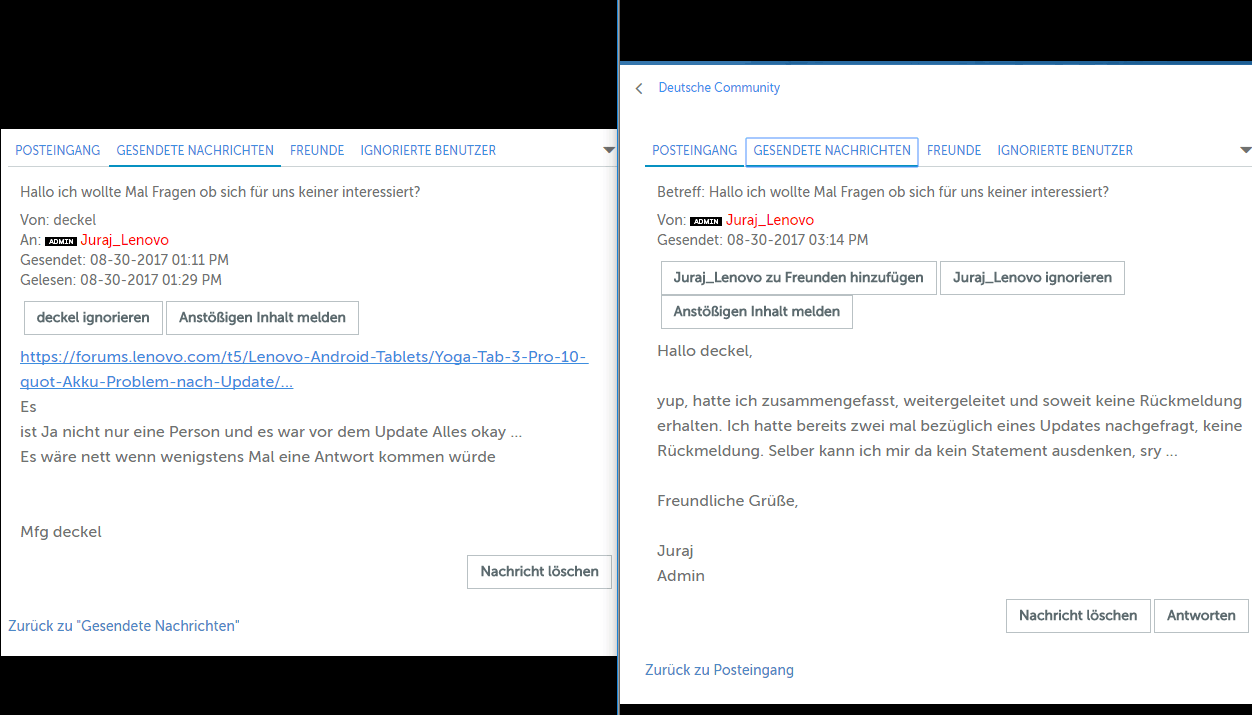Viewport: 1252px width, 715px height.
Task: Click the deckel ignorieren button
Action: tap(93, 317)
